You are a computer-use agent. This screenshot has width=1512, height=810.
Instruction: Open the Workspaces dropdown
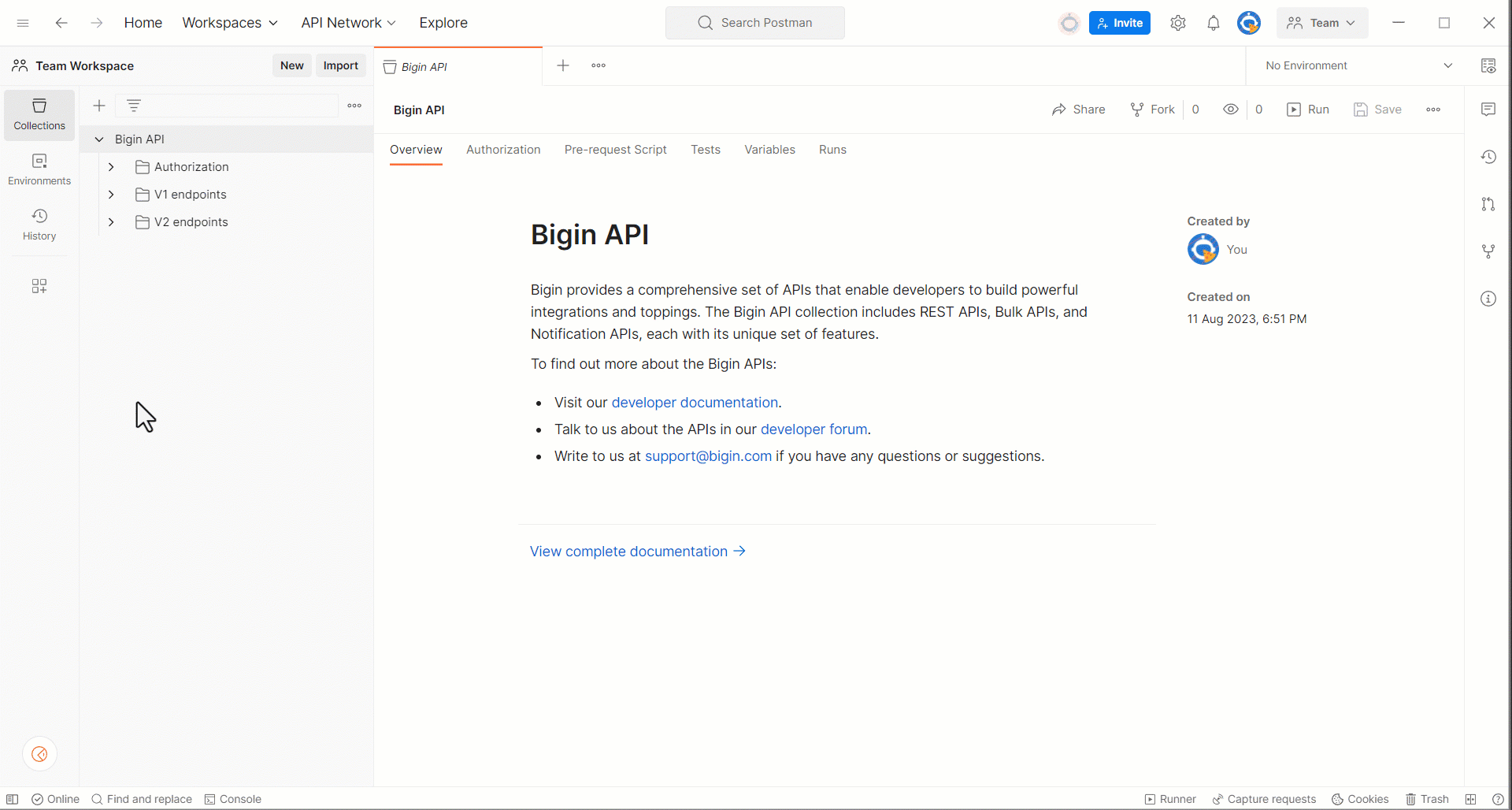pyautogui.click(x=230, y=23)
